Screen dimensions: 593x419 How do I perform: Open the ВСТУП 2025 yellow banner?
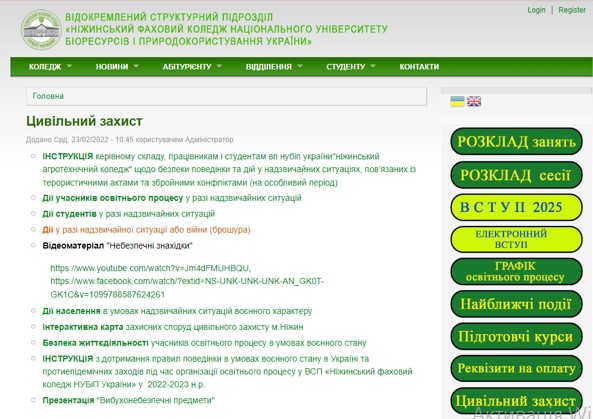[x=516, y=207]
